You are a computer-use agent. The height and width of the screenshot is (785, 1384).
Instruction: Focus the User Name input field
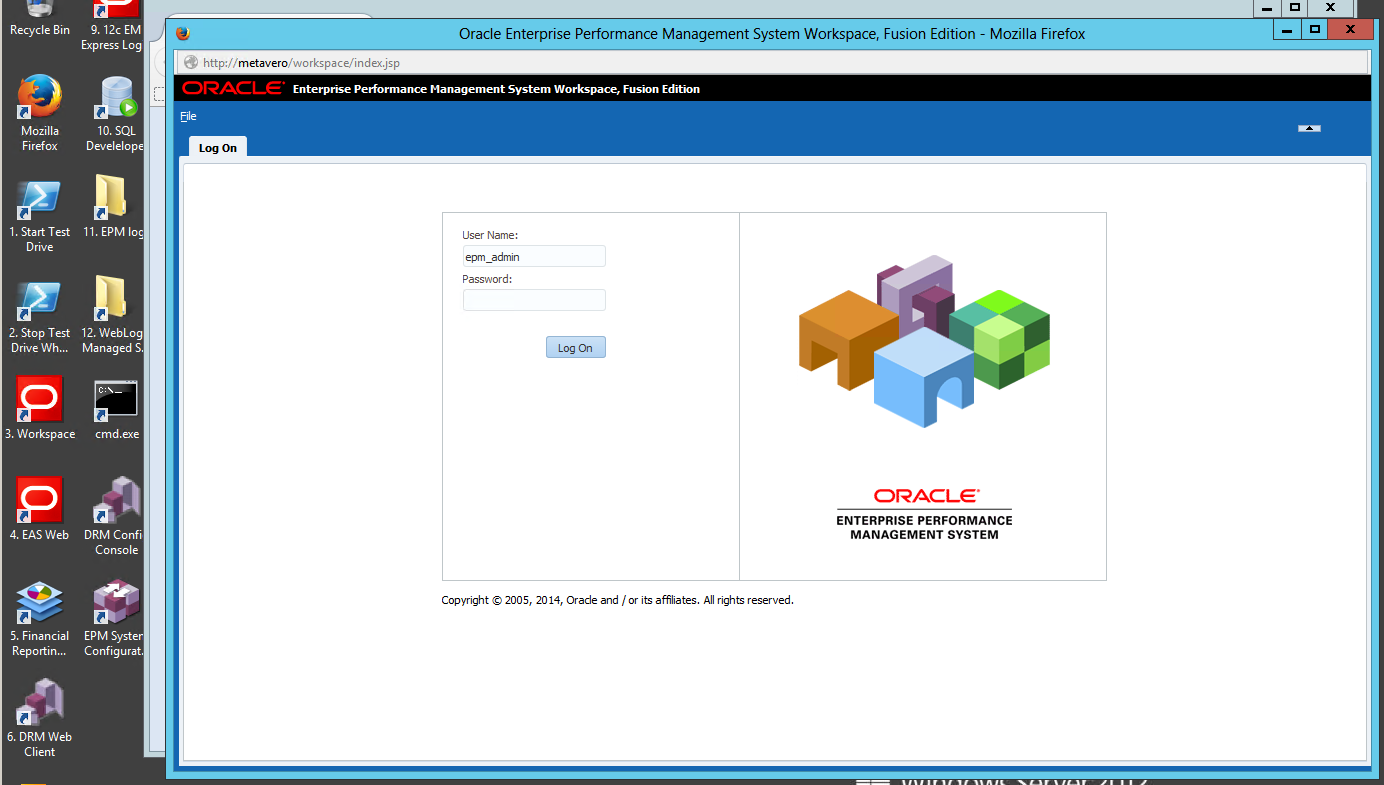coord(534,256)
